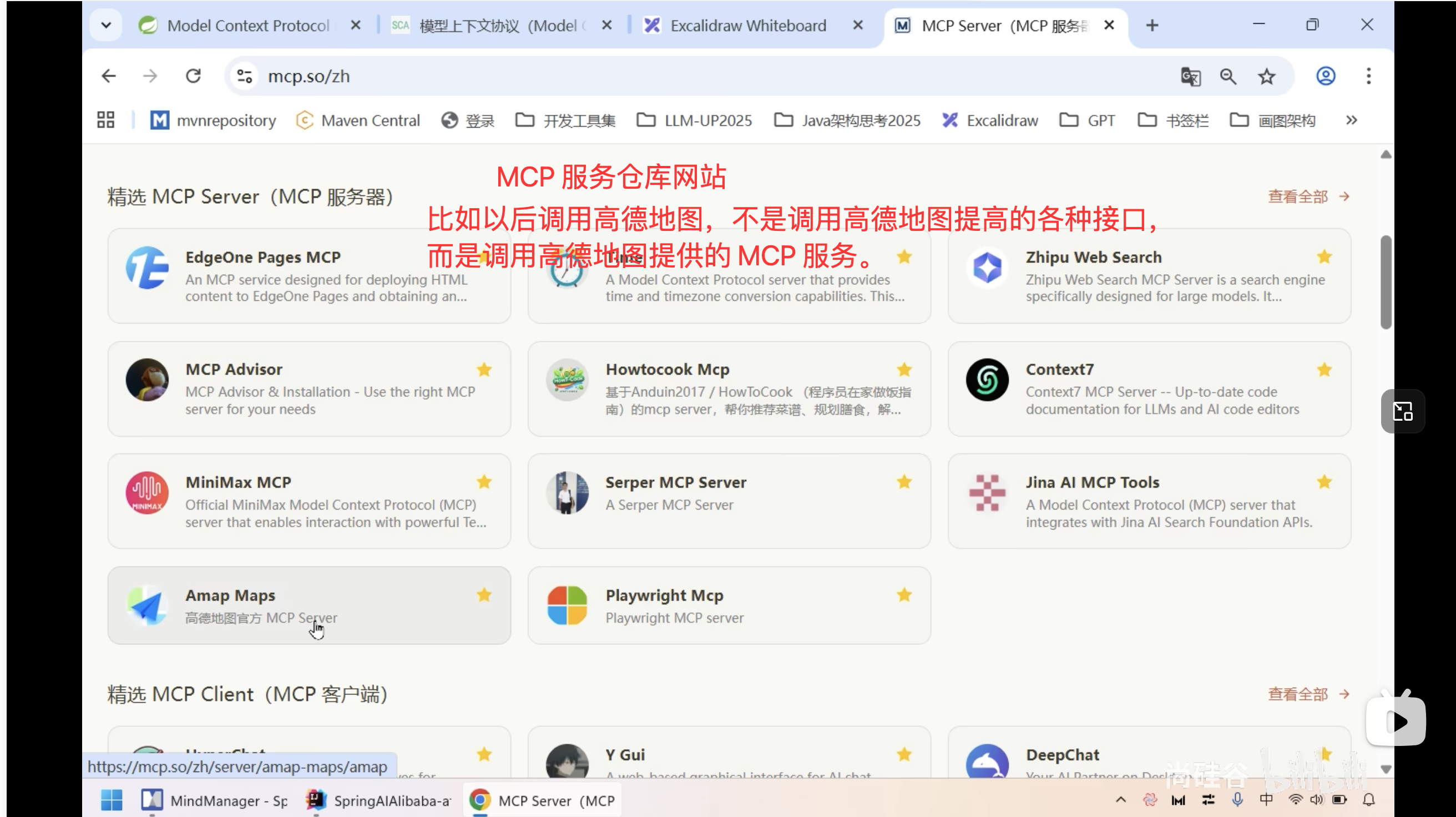This screenshot has height=817, width=1456.
Task: Open the MiniMax MCP card
Action: click(309, 501)
